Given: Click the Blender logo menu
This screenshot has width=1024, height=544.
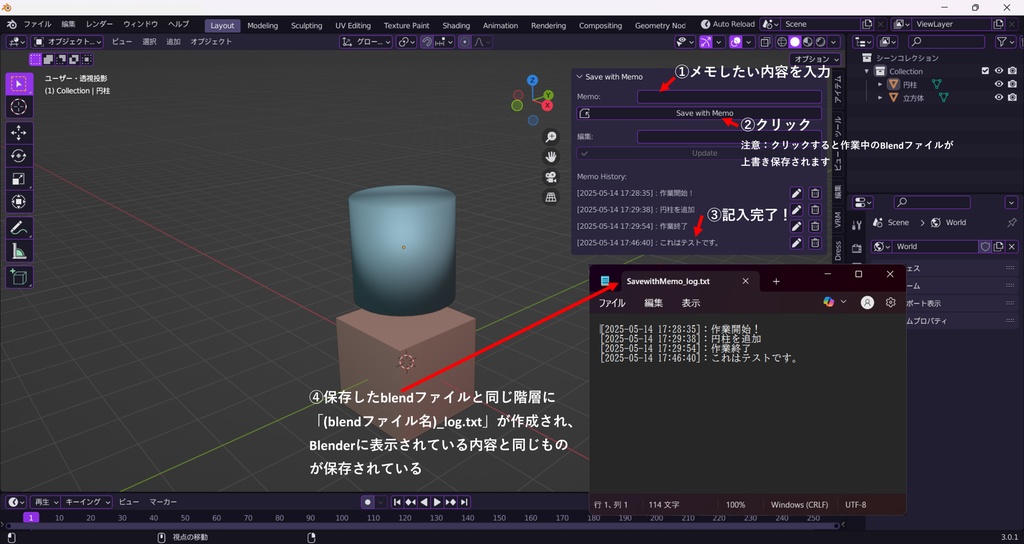Looking at the screenshot, I should [x=11, y=25].
